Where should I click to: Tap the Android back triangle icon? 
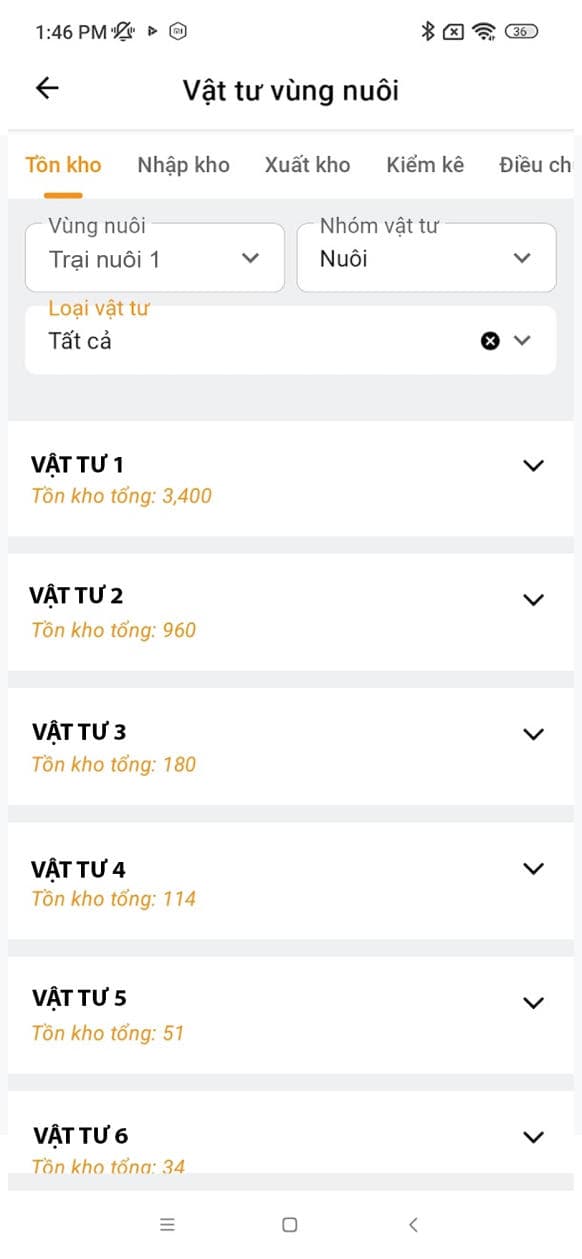coord(413,1224)
